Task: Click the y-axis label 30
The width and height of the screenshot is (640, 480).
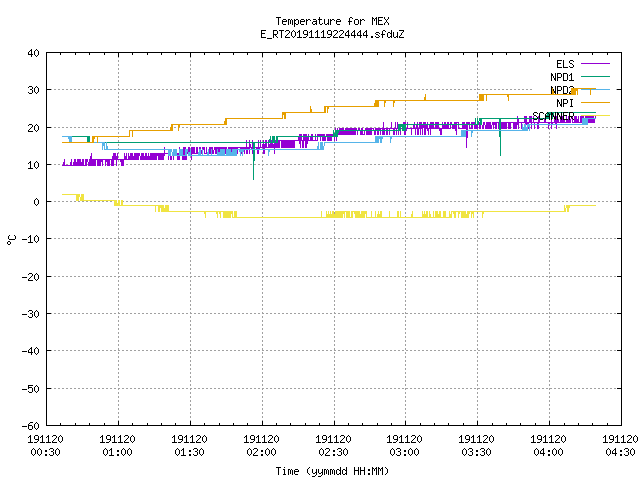Action: click(33, 90)
